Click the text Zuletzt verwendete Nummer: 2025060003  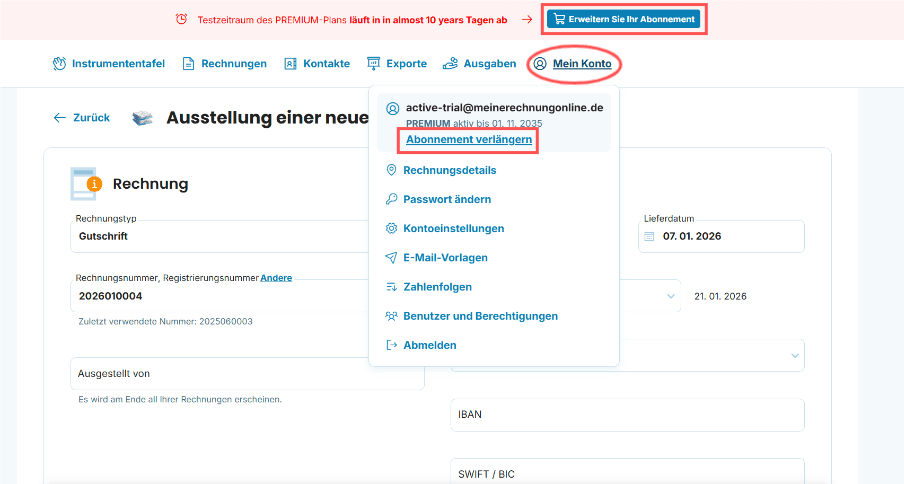click(x=165, y=322)
